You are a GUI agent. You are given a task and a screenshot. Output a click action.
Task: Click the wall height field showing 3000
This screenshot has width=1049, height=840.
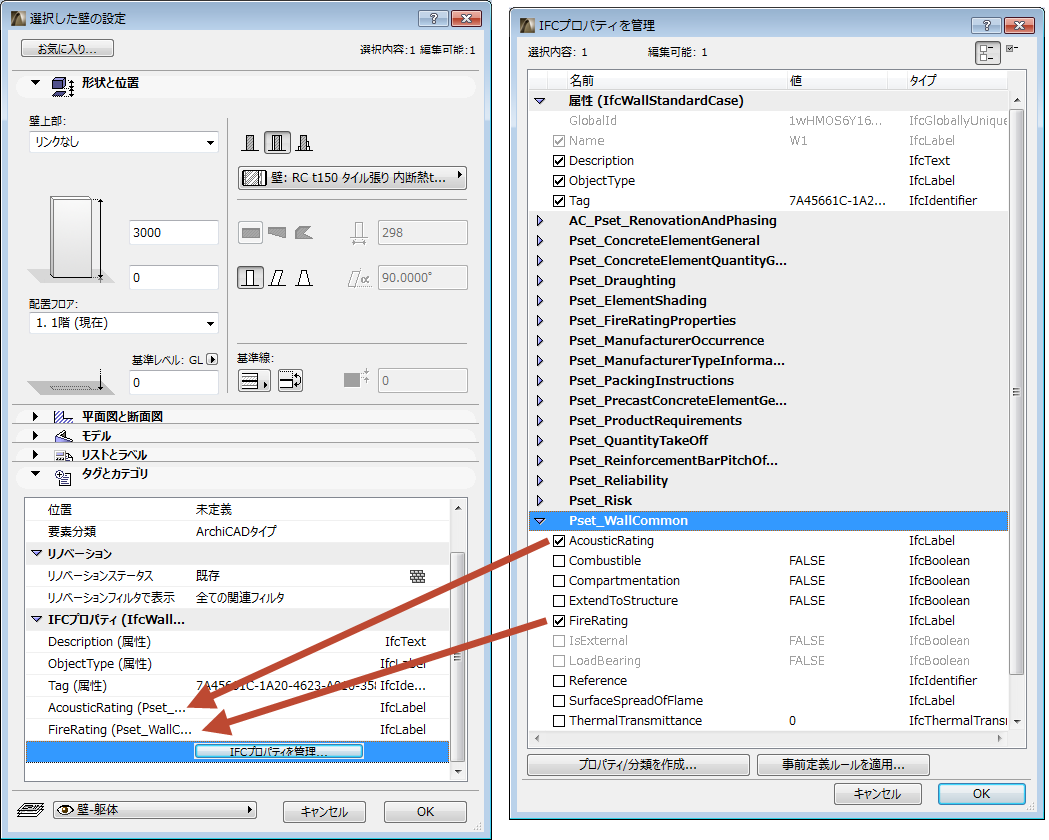tap(174, 233)
